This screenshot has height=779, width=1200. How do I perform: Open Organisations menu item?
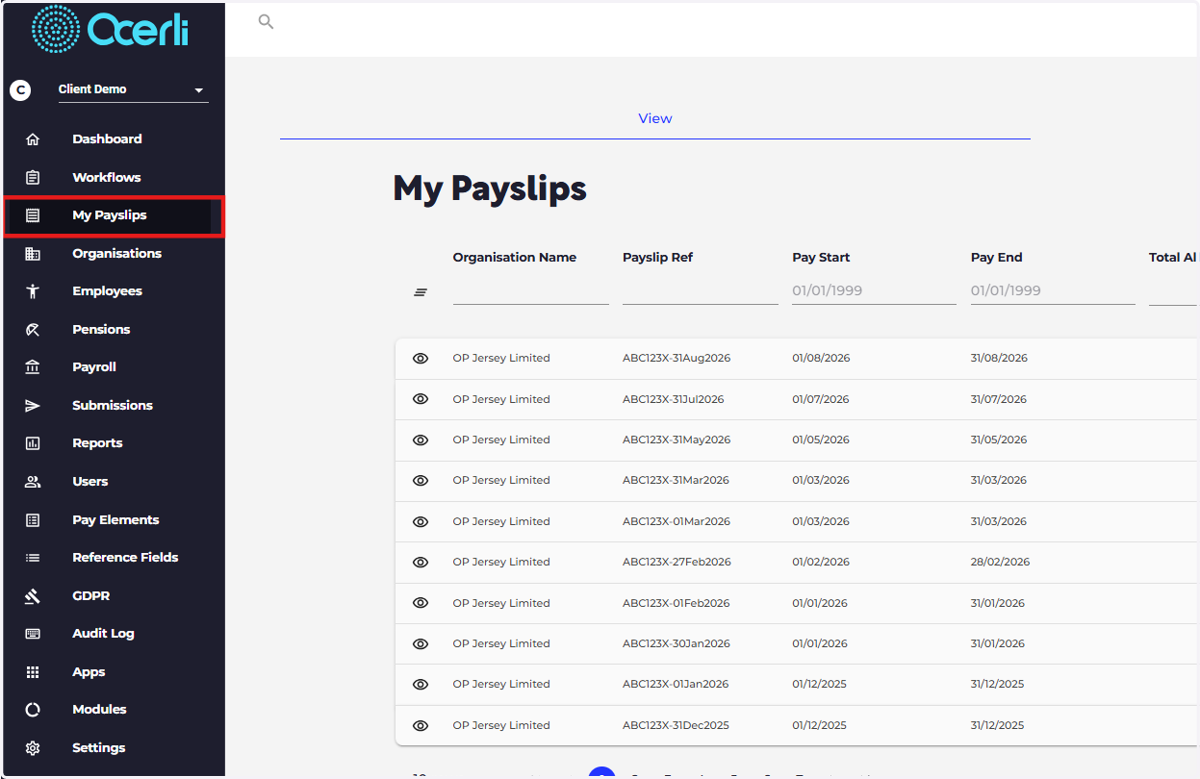pos(117,253)
